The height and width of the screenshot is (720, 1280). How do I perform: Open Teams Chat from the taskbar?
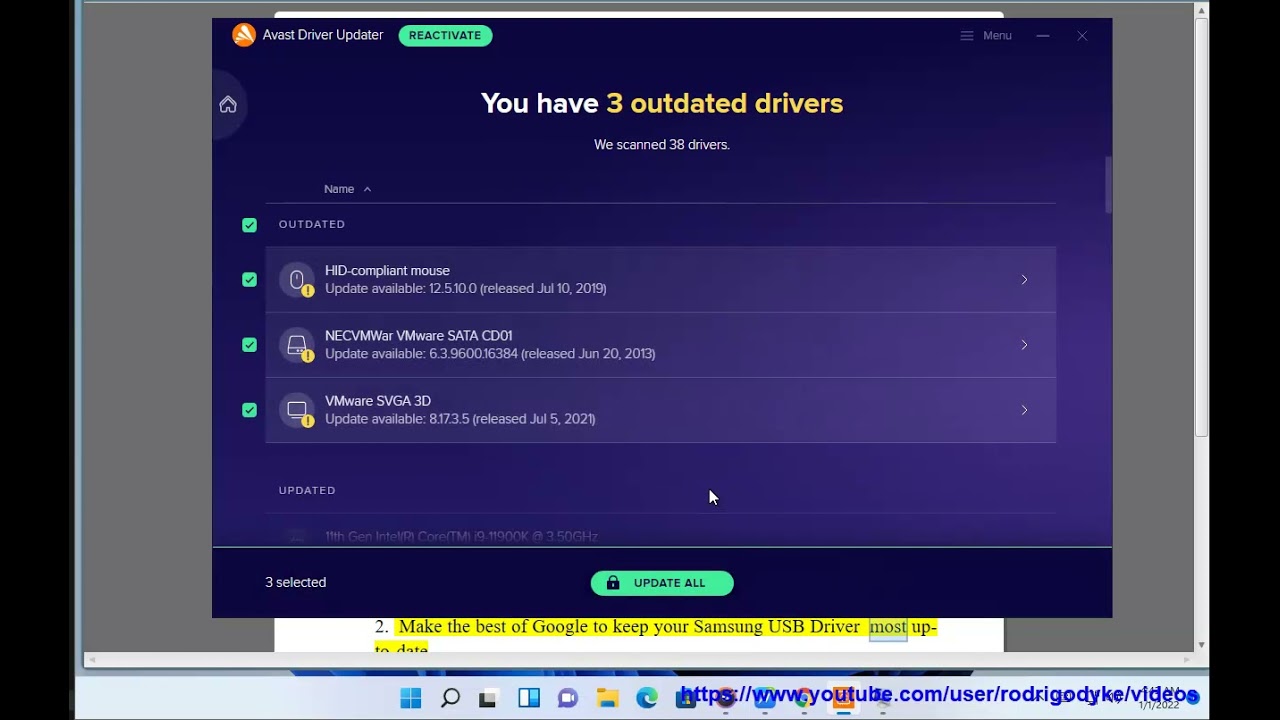pos(568,698)
